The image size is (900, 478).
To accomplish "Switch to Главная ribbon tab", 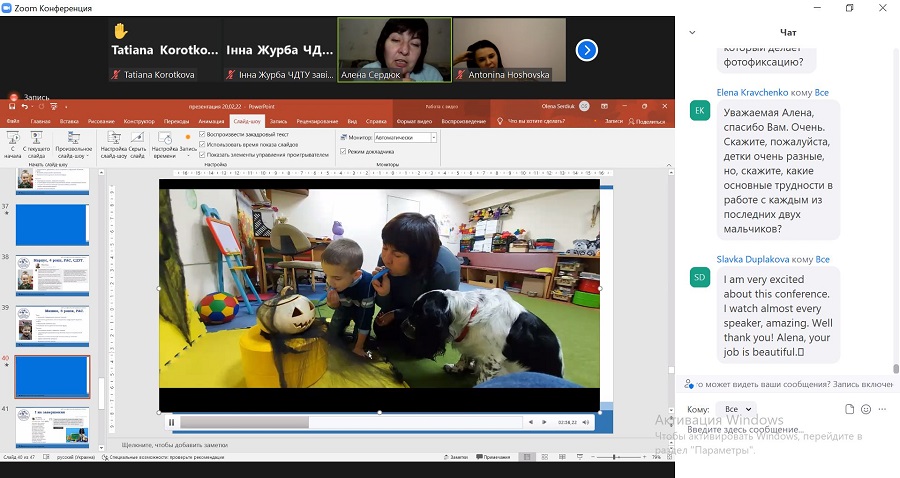I will [x=40, y=121].
